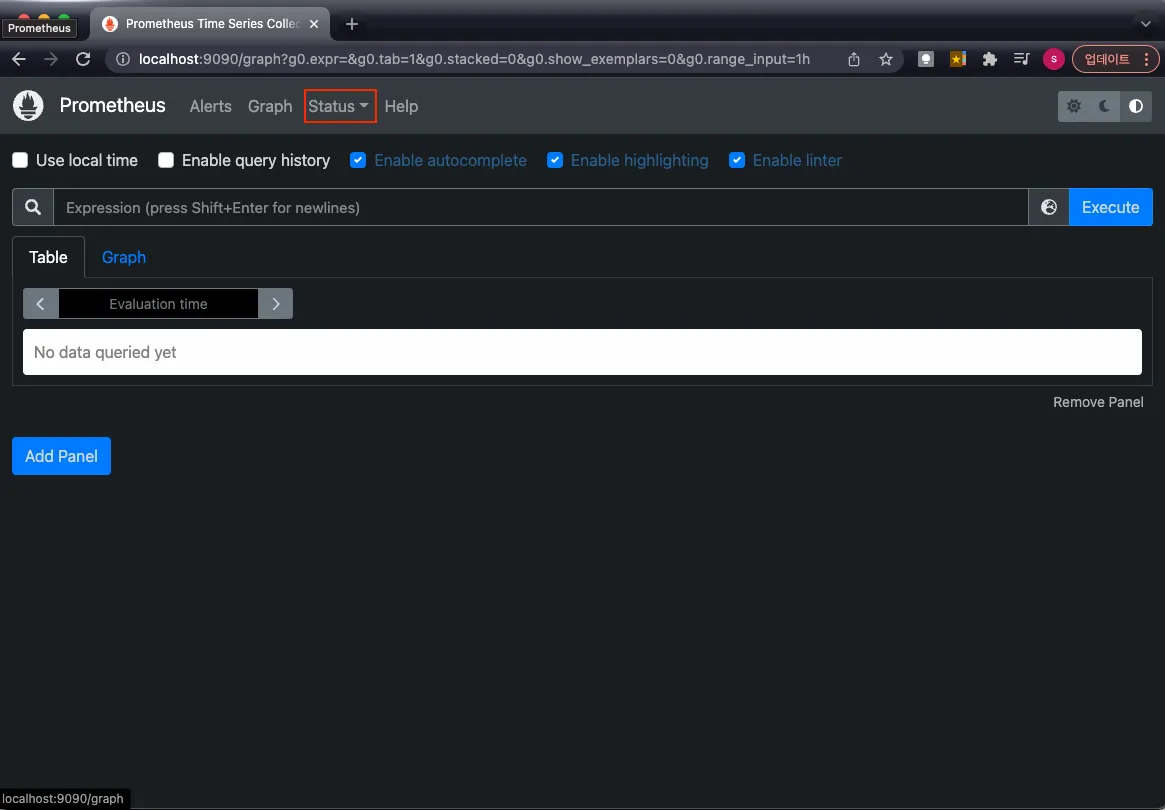Step evaluation time forward
Viewport: 1165px width, 810px height.
click(x=276, y=304)
